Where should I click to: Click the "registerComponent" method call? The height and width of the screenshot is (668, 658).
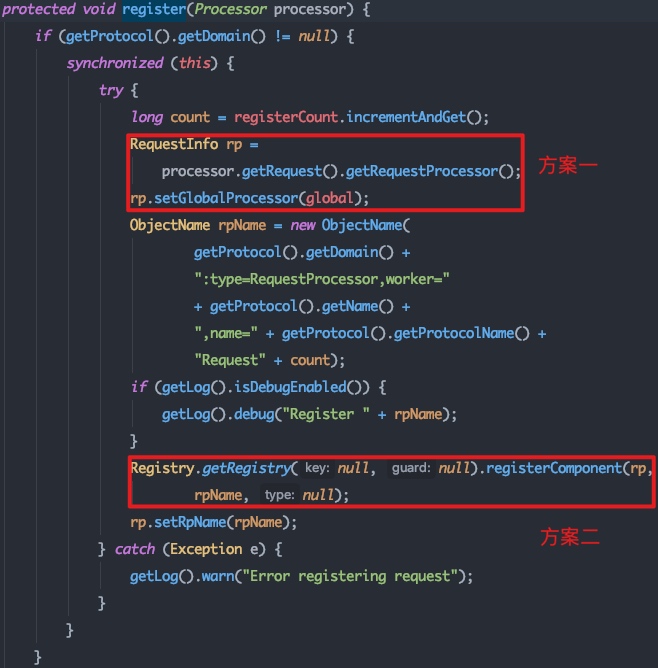click(x=554, y=469)
